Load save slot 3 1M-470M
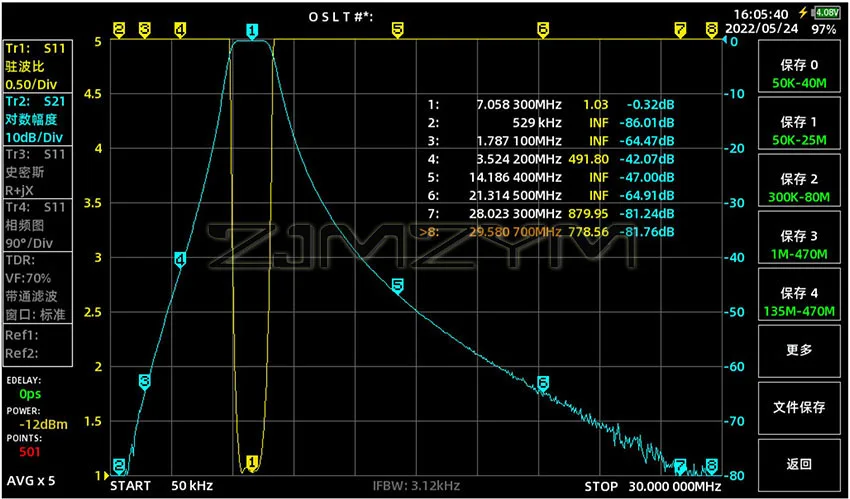Viewport: 850px width, 499px height. (x=799, y=238)
